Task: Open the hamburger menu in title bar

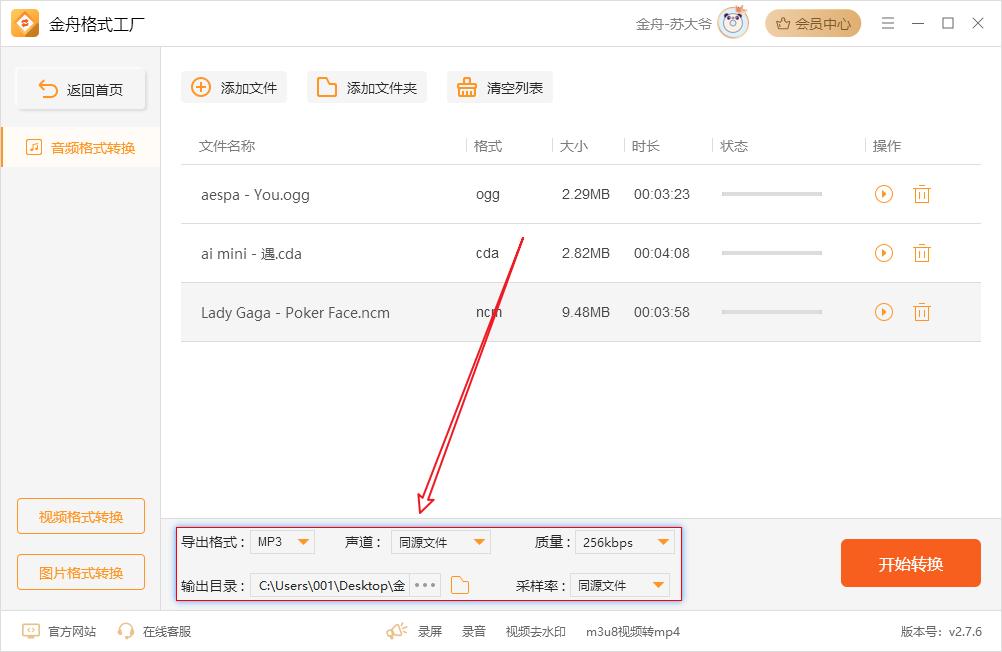Action: [888, 23]
